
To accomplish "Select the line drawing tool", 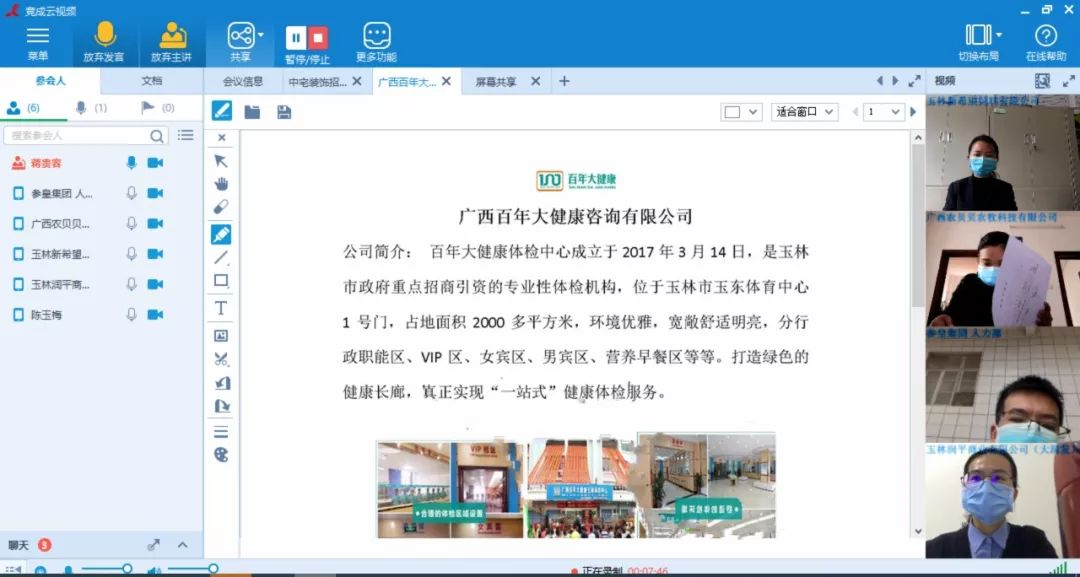I will coord(221,258).
